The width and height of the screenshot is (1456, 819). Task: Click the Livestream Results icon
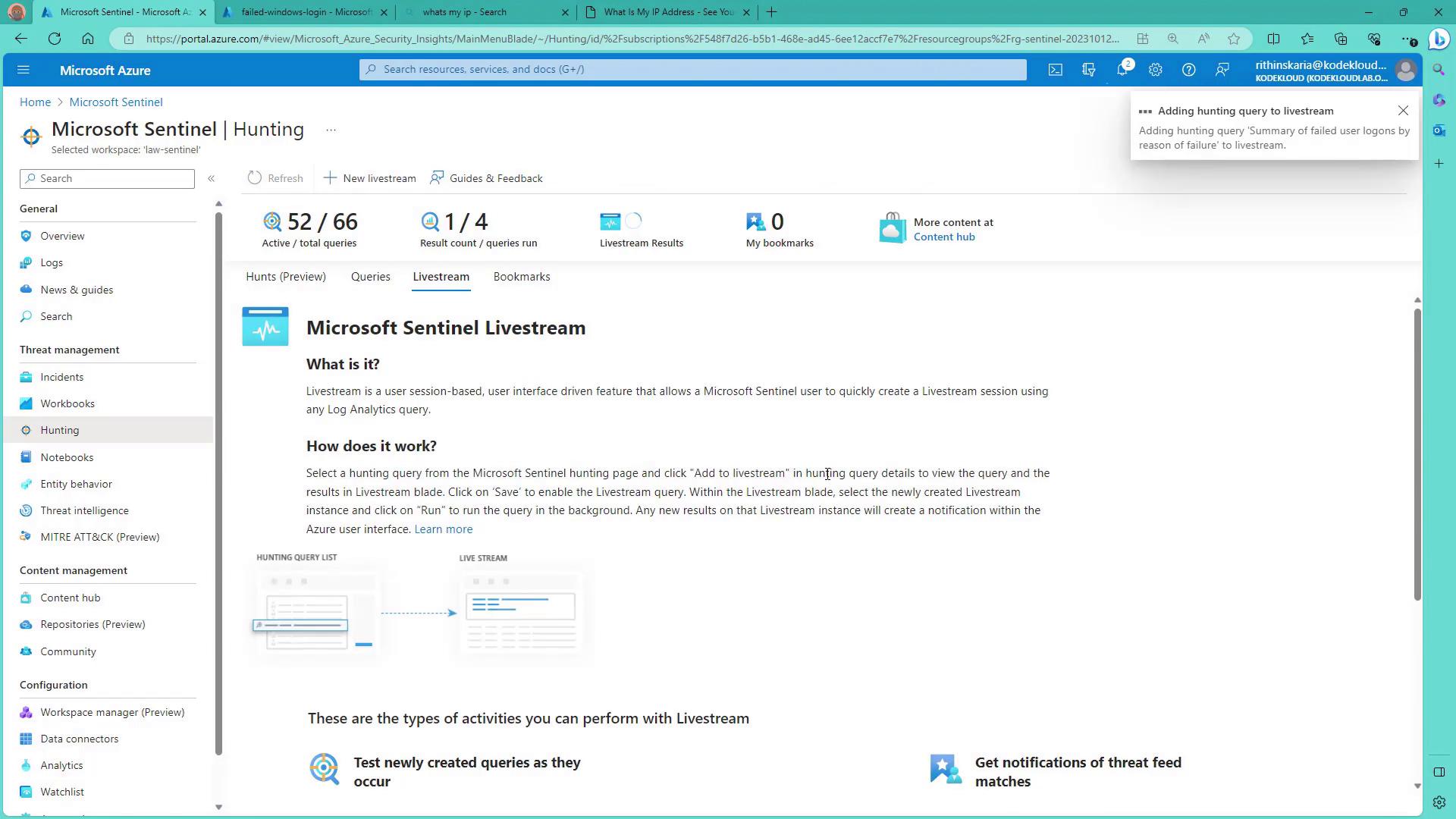610,221
